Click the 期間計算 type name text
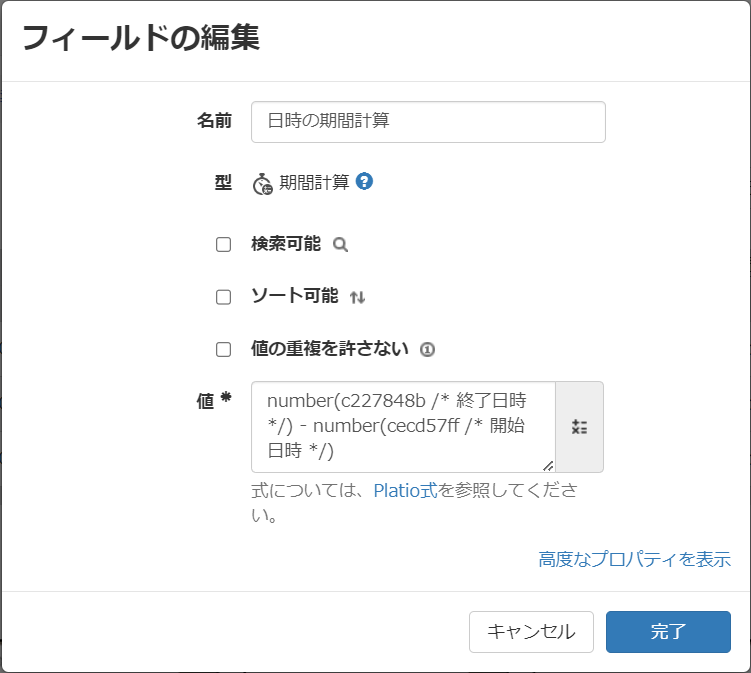The height and width of the screenshot is (673, 751). [x=314, y=182]
